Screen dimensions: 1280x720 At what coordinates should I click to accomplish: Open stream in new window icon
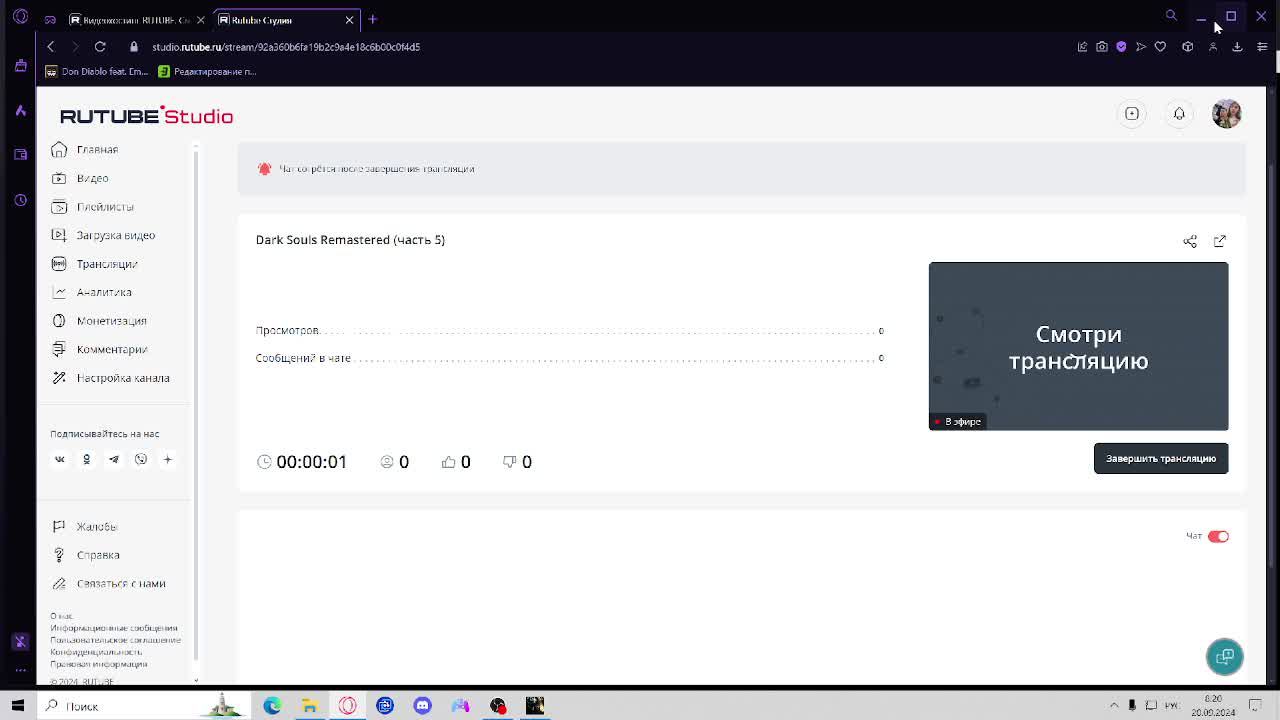point(1219,241)
